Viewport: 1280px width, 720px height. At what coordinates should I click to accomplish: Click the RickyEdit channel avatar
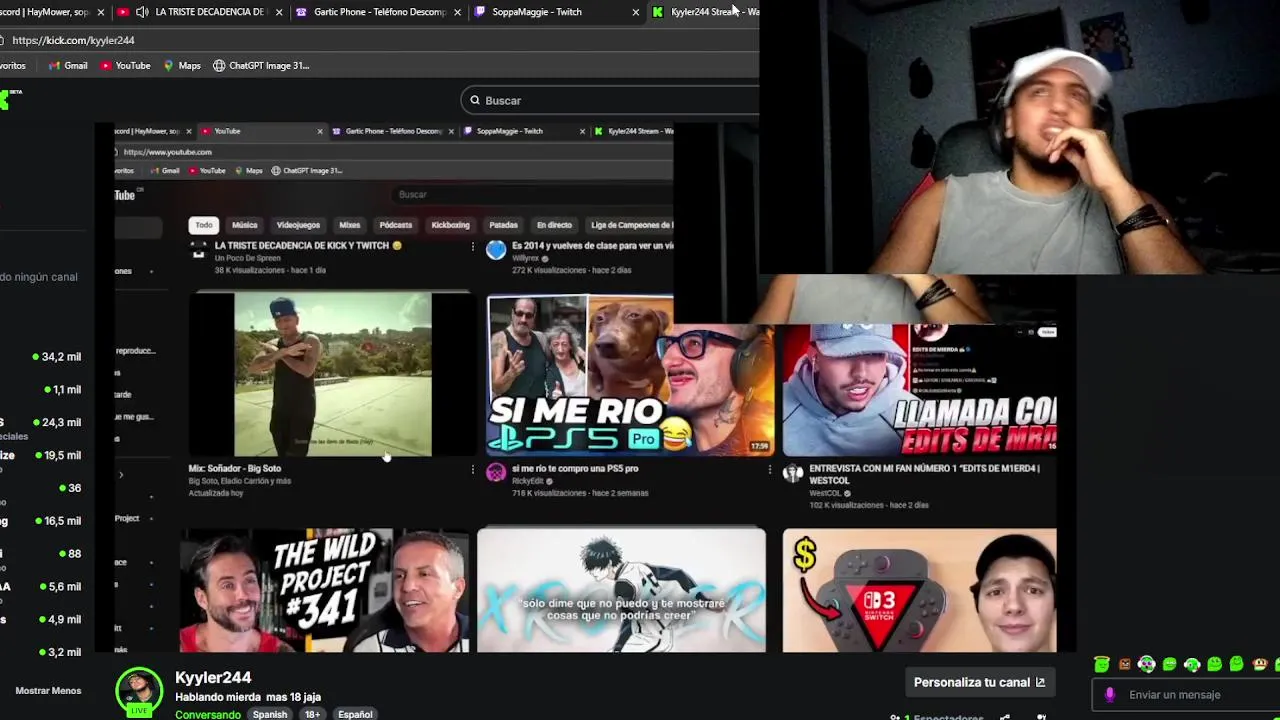point(496,473)
